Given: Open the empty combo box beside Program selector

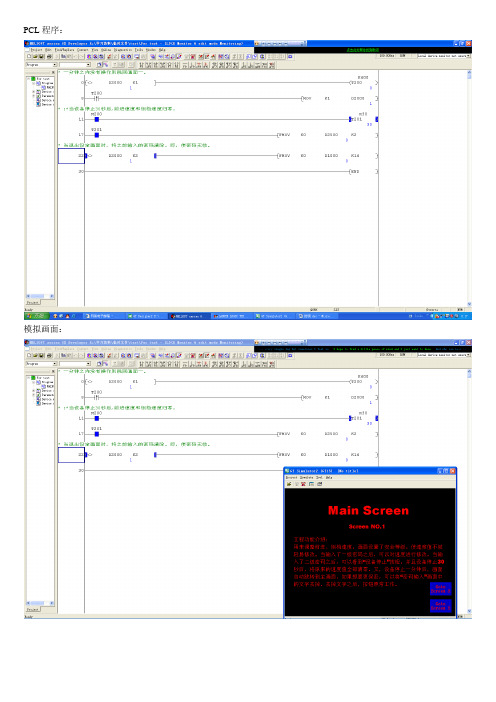Looking at the screenshot, I should click(76, 65).
